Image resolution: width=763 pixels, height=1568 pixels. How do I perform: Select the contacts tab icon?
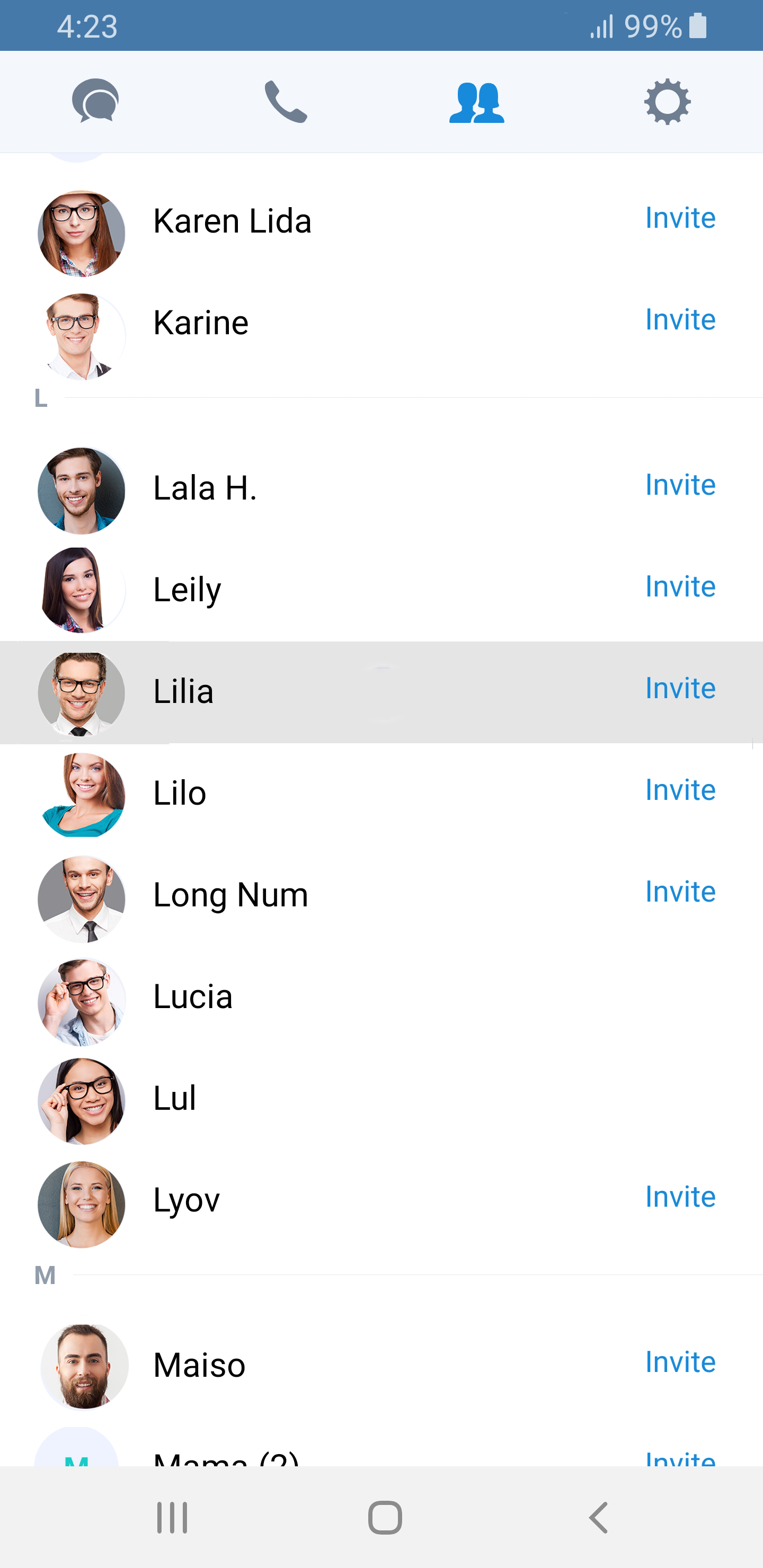pyautogui.click(x=476, y=101)
